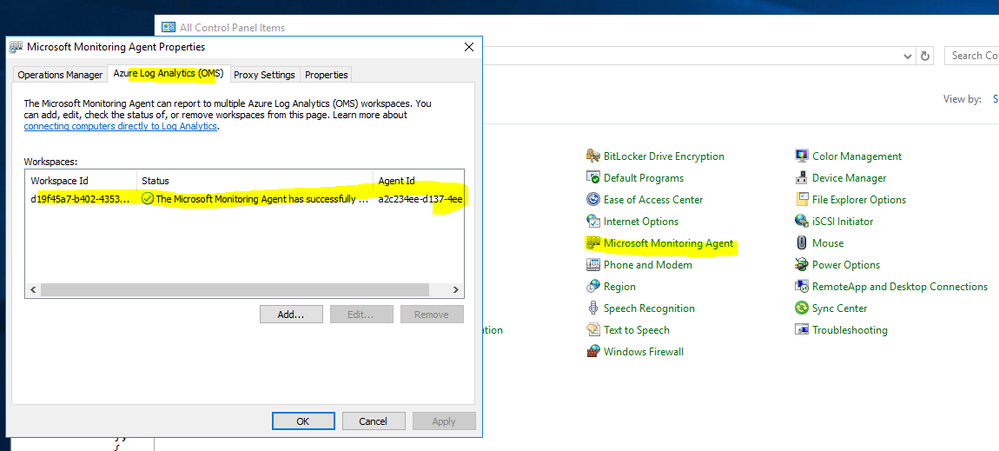Open BitLocker Drive Encryption icon
999x451 pixels.
[593, 156]
